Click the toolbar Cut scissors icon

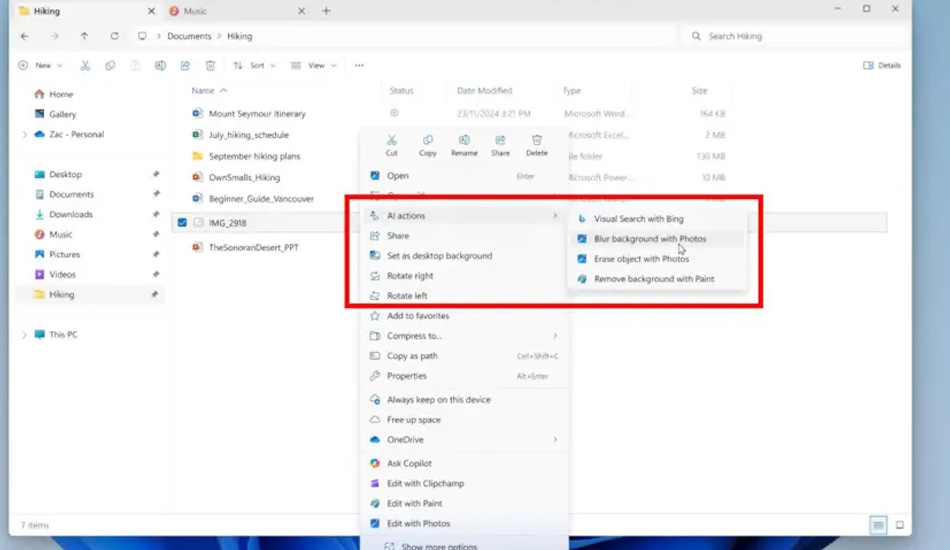click(x=85, y=65)
